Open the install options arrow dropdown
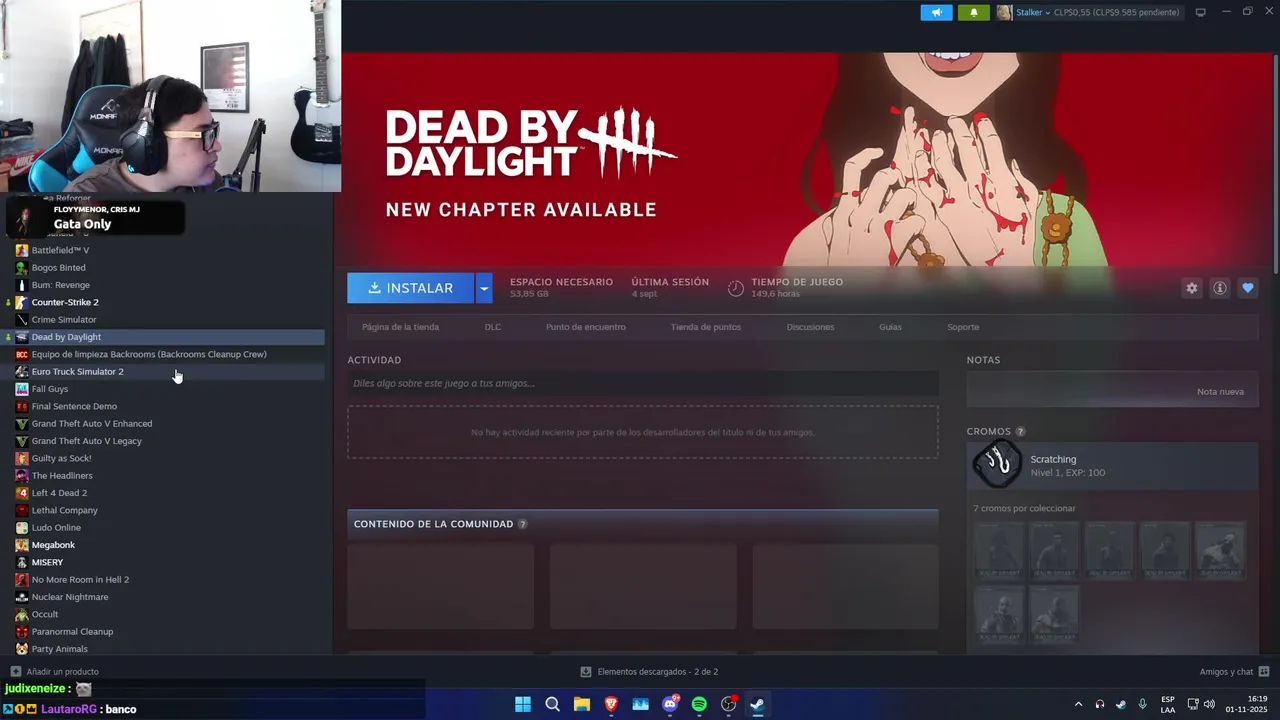The height and width of the screenshot is (720, 1280). 484,288
